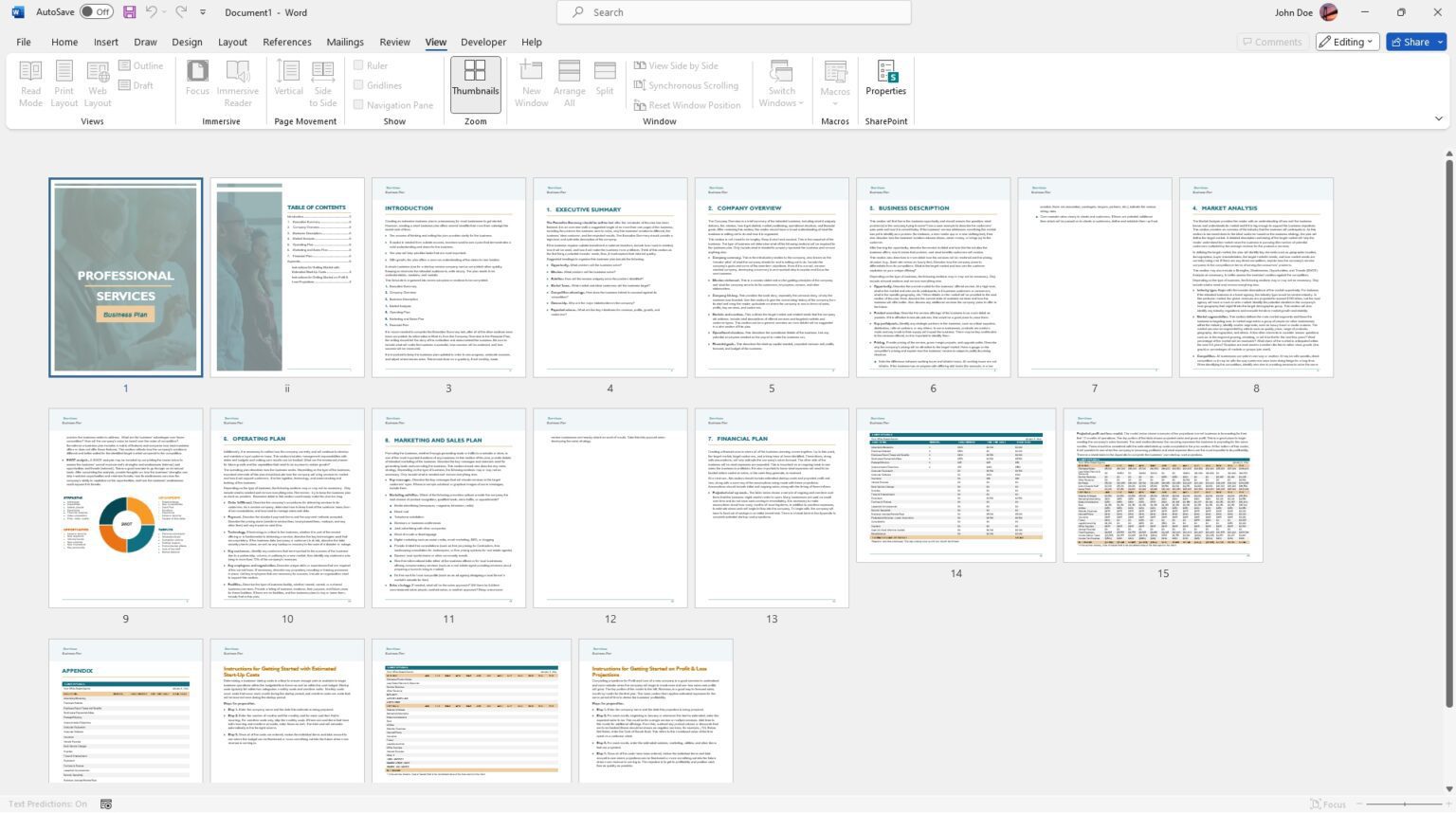1456x813 pixels.
Task: Open the Editing mode dropdown
Action: coord(1346,42)
